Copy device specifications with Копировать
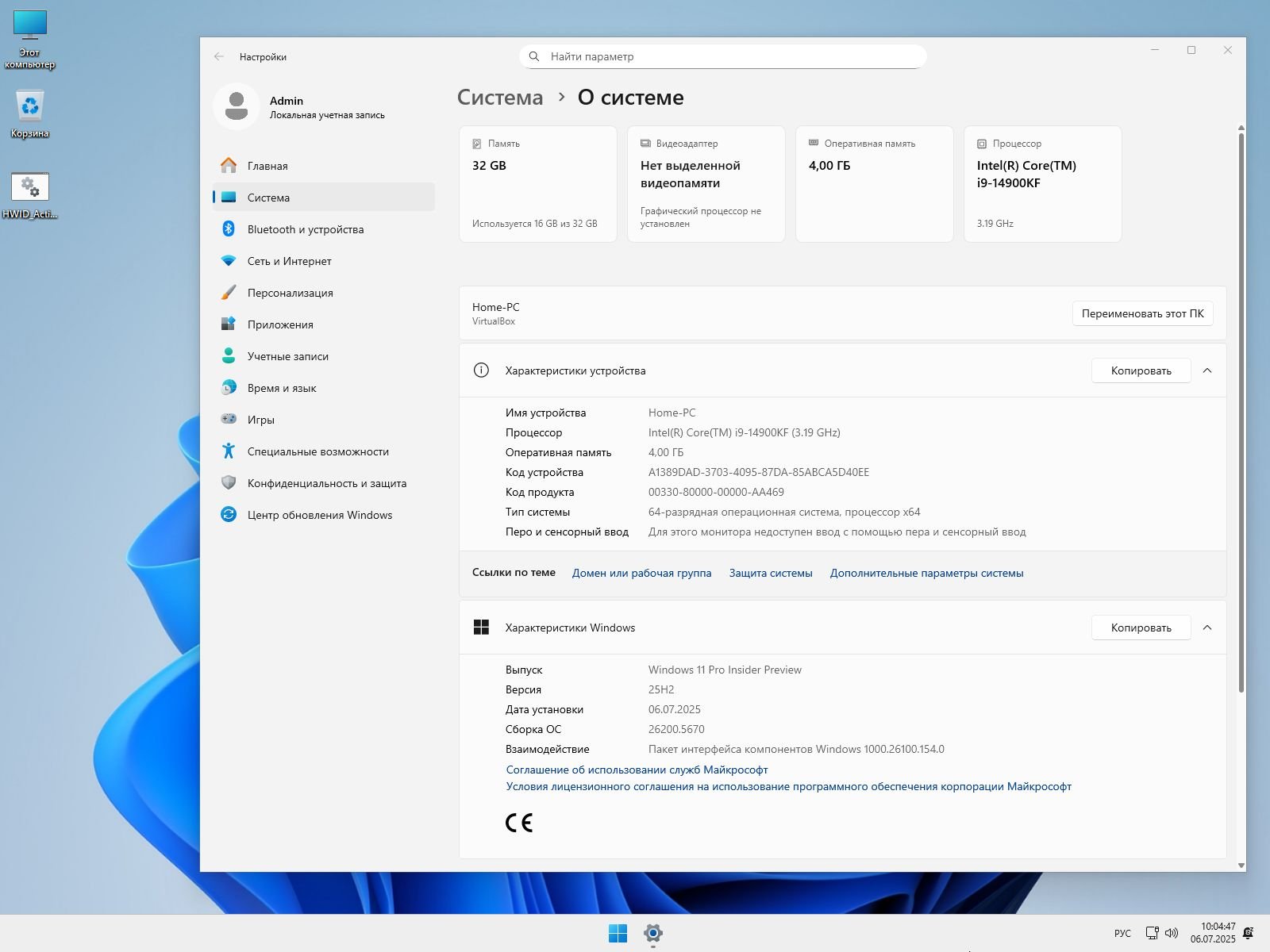This screenshot has width=1270, height=952. [1141, 370]
